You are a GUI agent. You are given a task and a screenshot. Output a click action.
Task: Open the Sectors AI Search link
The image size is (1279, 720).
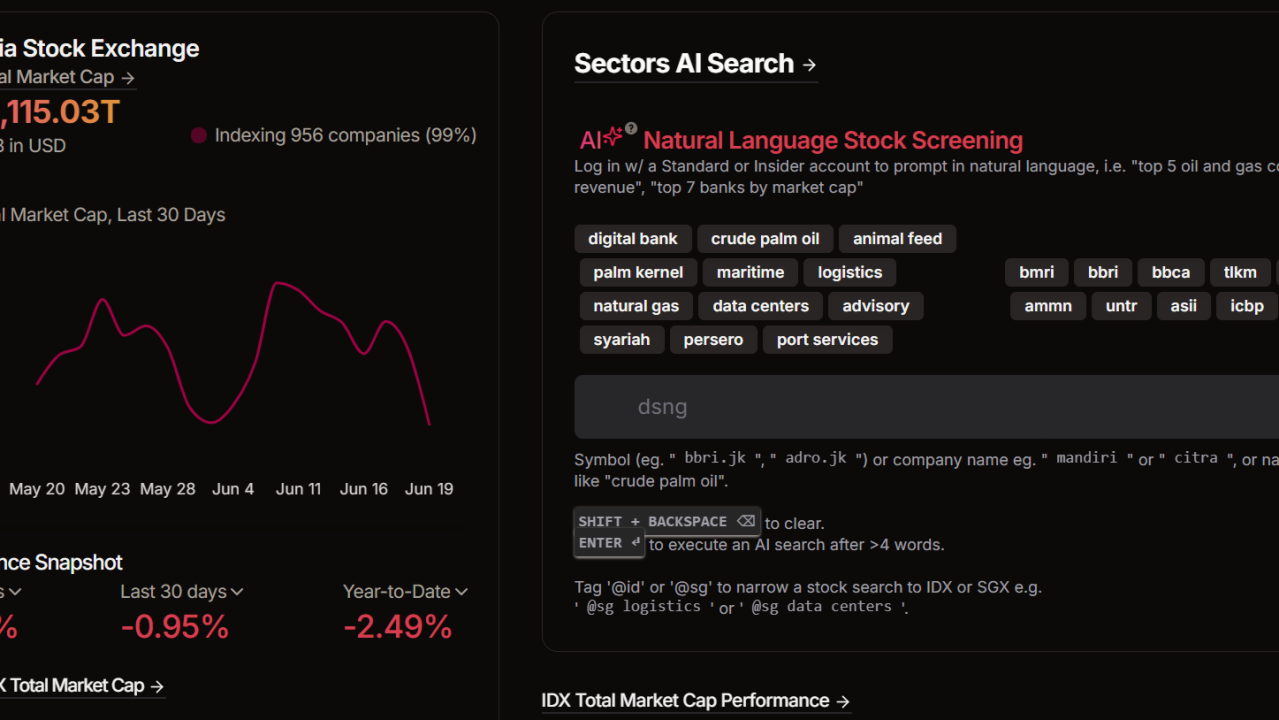coord(684,64)
